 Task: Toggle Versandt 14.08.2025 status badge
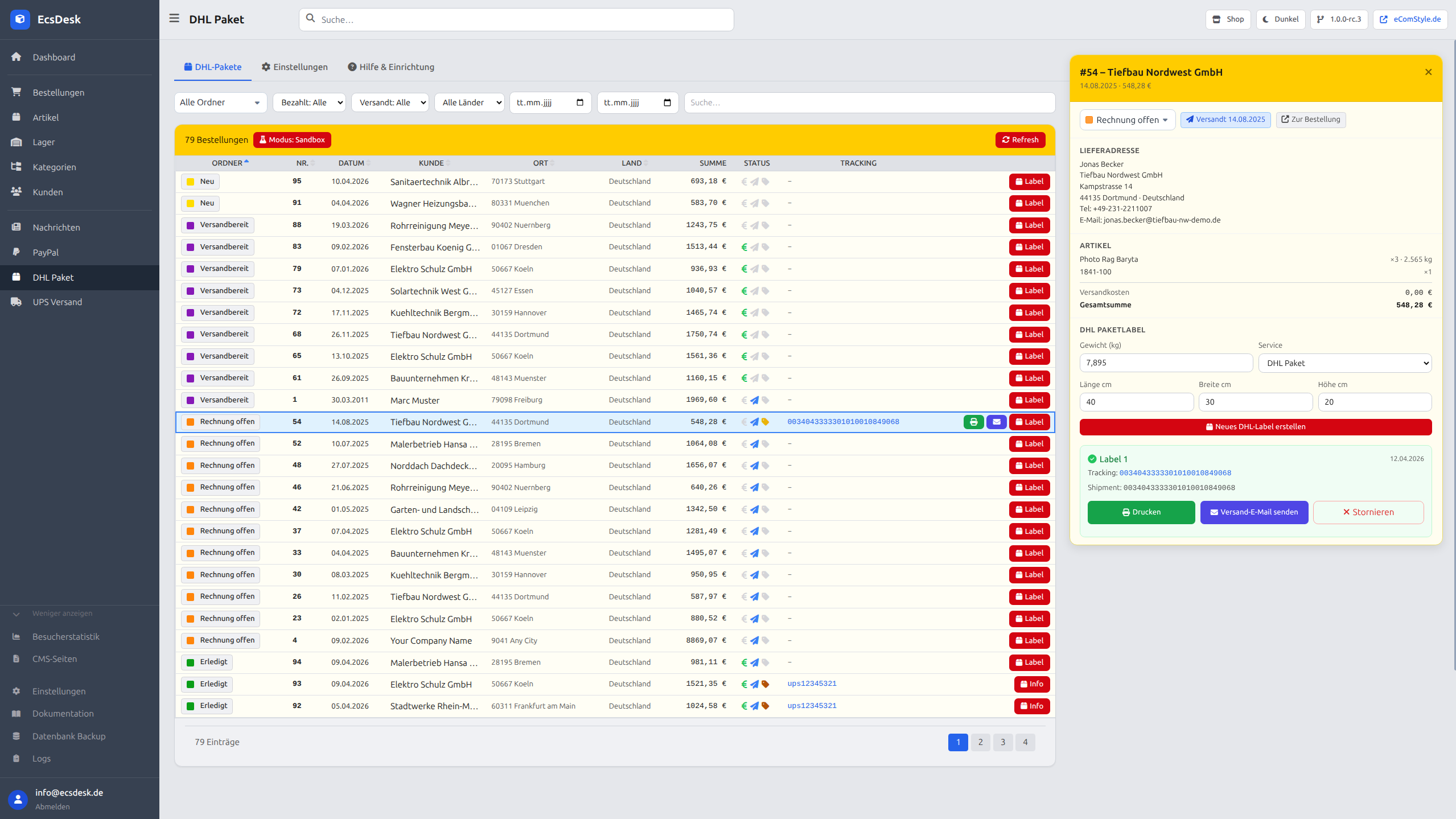[1225, 120]
